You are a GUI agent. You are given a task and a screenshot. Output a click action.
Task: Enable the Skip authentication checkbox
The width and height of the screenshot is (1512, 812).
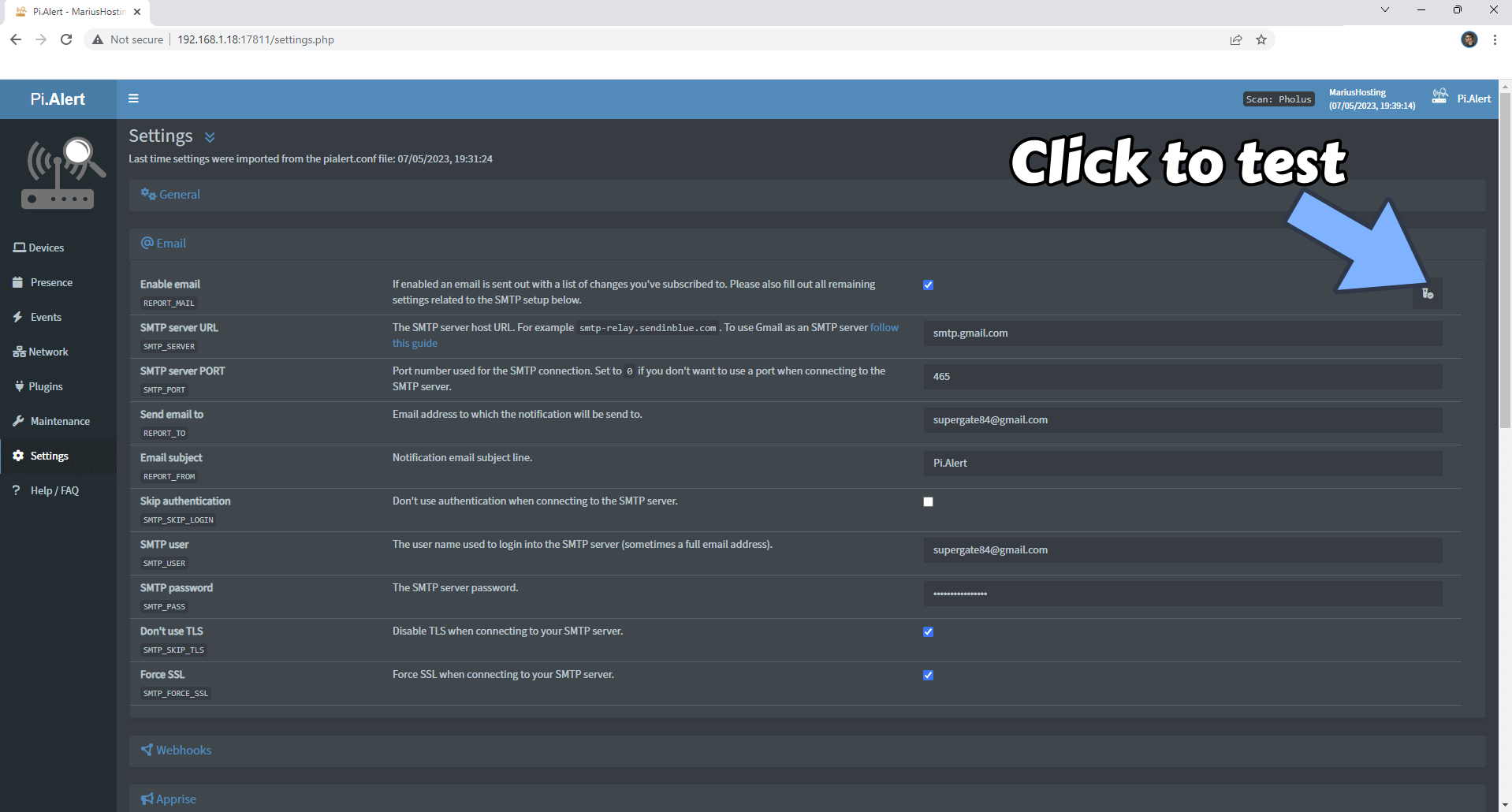tap(928, 501)
